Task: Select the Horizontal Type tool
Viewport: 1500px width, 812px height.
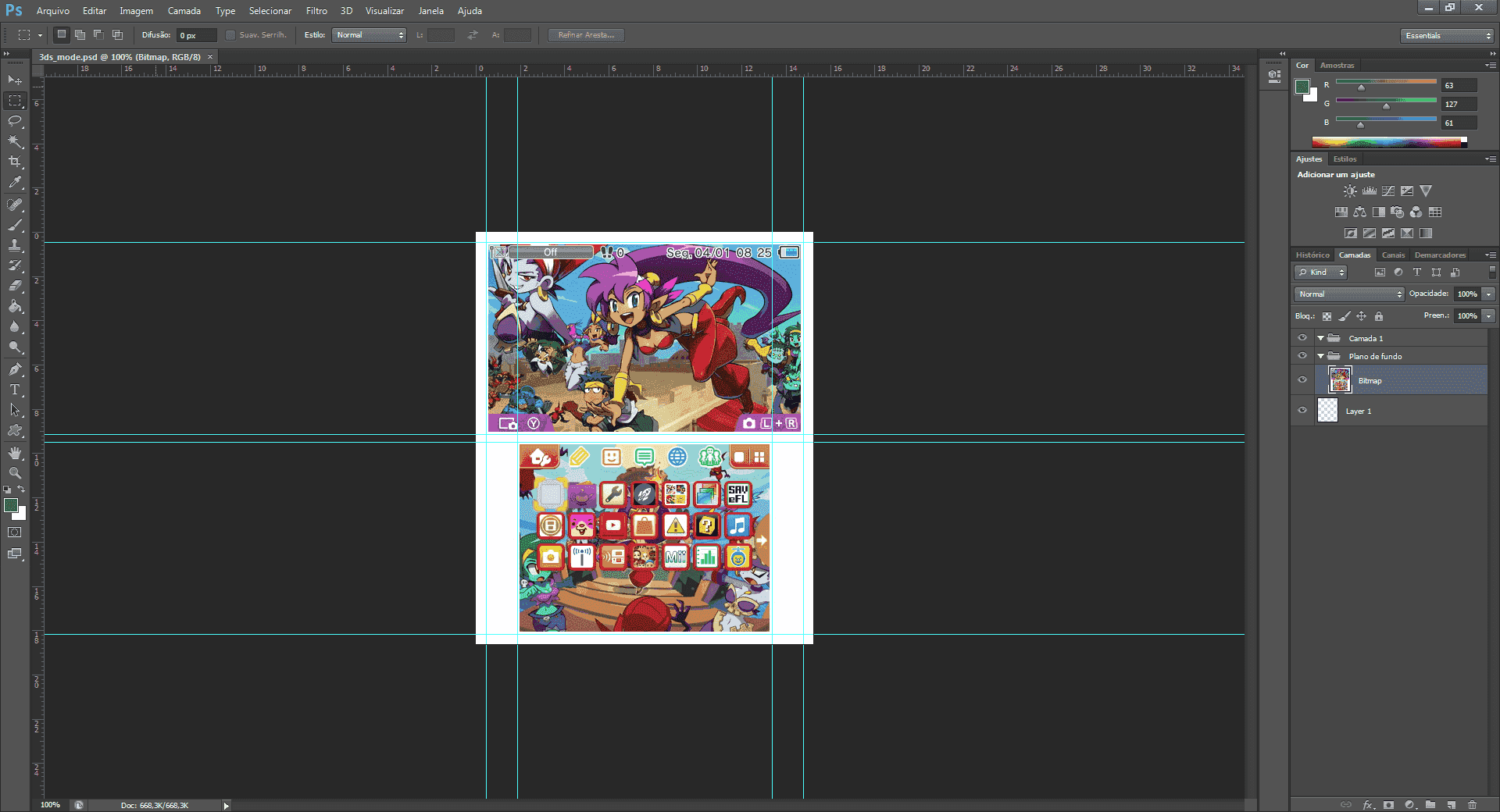Action: click(15, 390)
